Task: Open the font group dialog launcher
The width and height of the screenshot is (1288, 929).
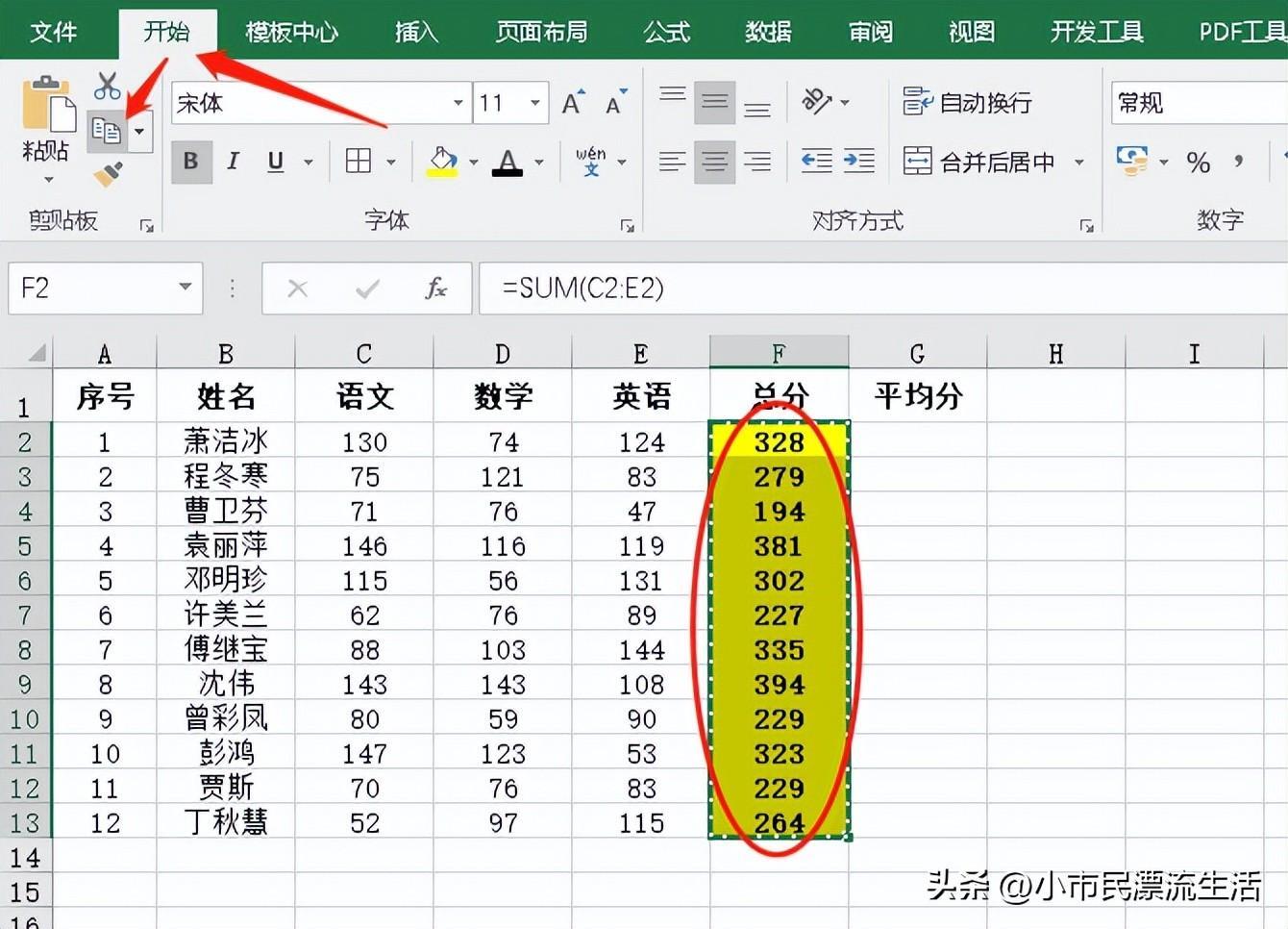Action: click(628, 226)
